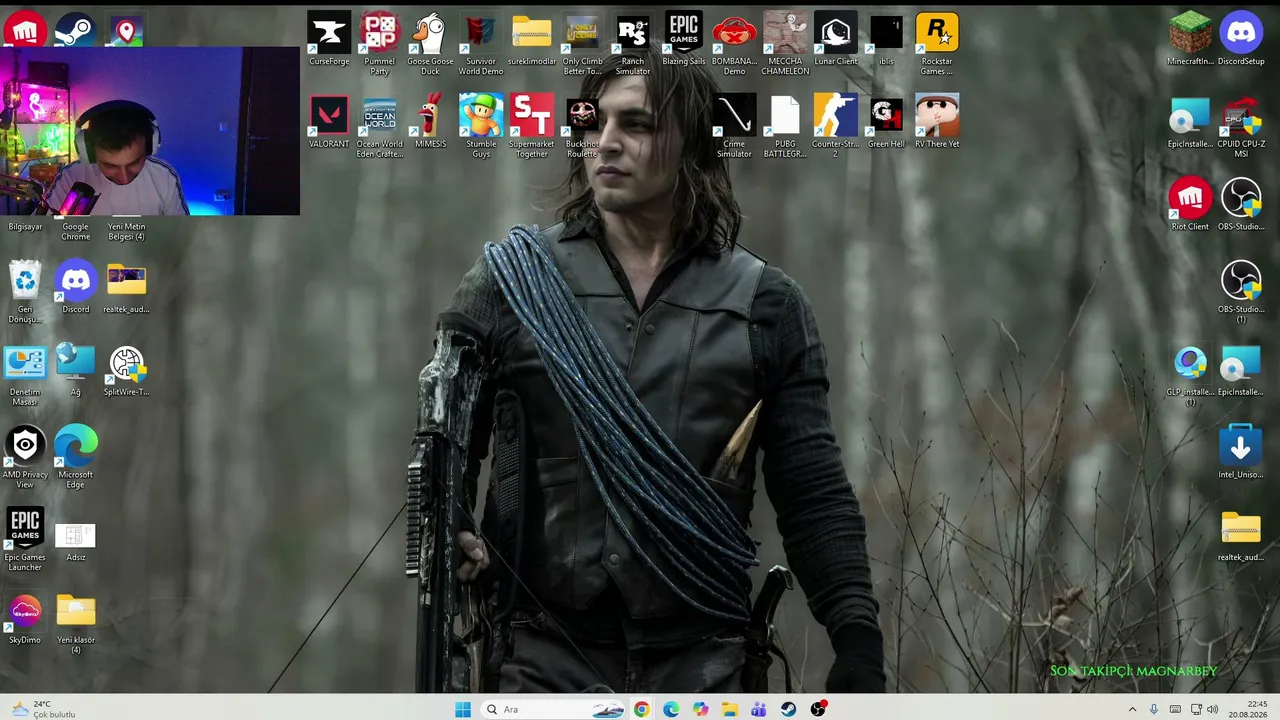The image size is (1280, 720).
Task: Select the Ağ network icon
Action: click(75, 371)
